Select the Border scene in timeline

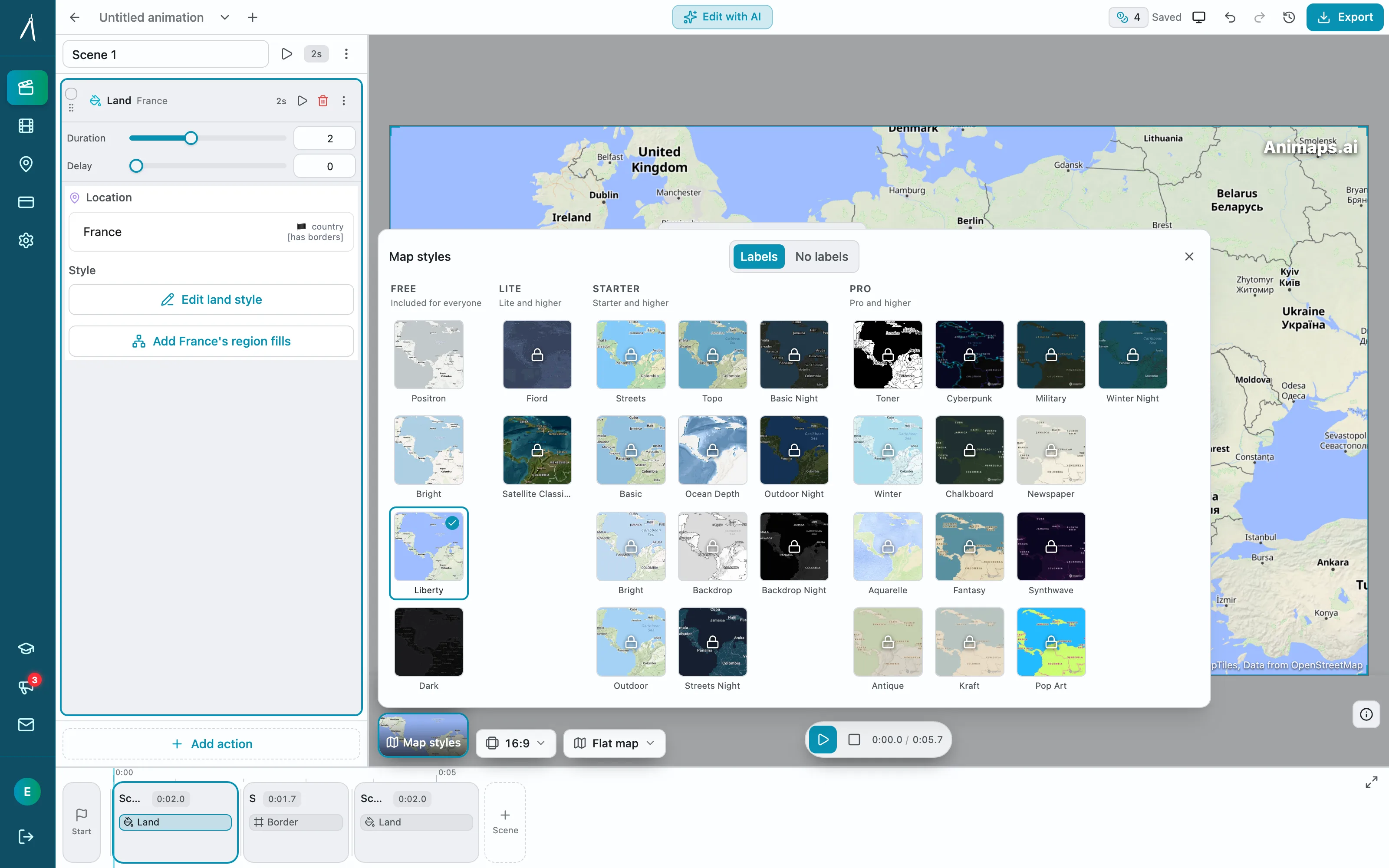[x=296, y=822]
